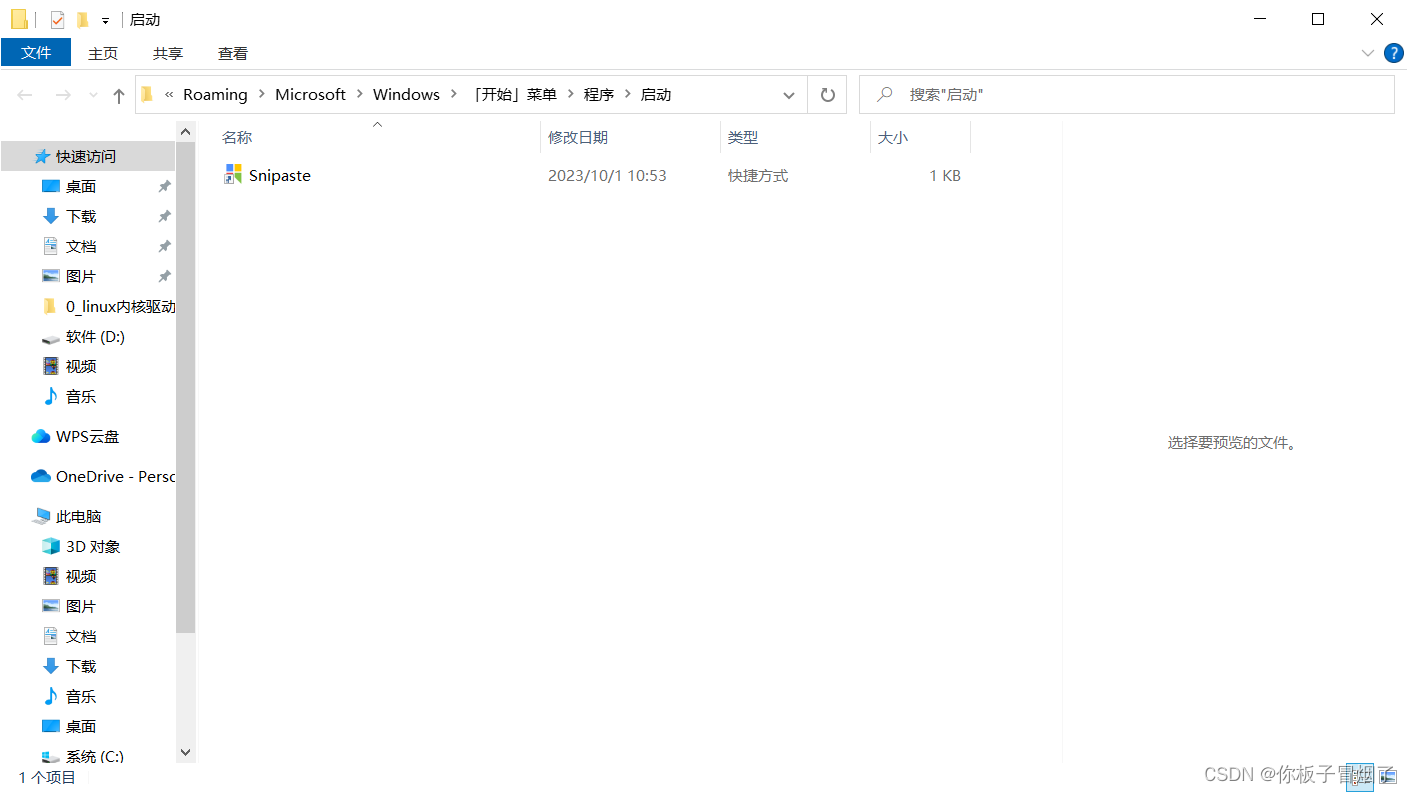Open WPS云盘 in the sidebar
The image size is (1408, 793).
(85, 436)
